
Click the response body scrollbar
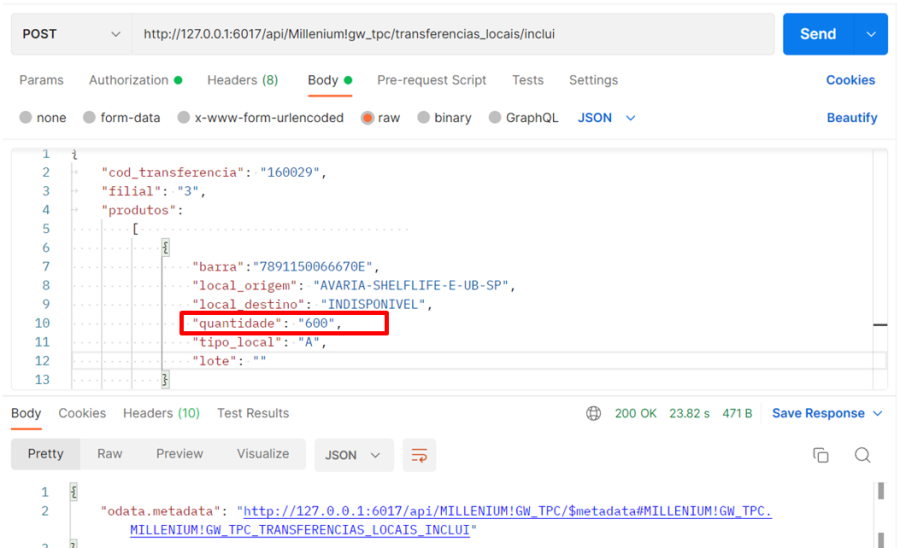pos(881,515)
